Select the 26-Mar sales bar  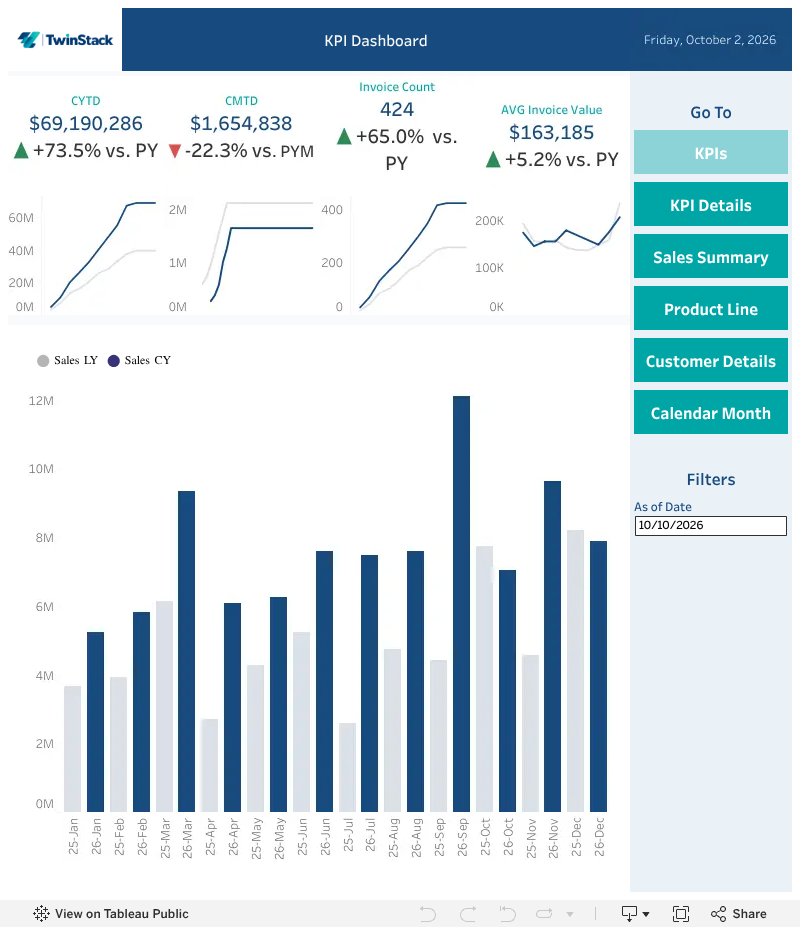tap(186, 651)
